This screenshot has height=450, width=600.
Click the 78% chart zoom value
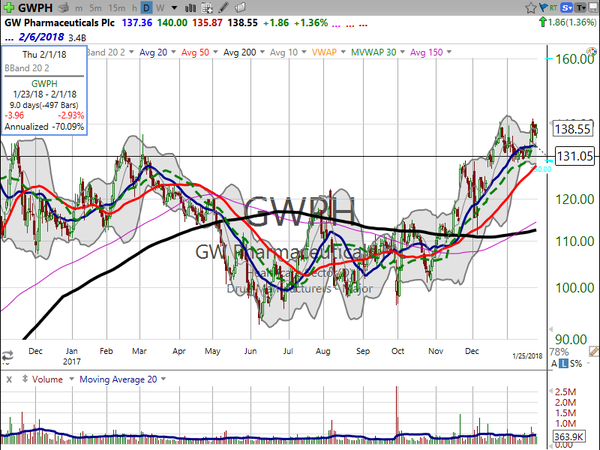point(559,351)
